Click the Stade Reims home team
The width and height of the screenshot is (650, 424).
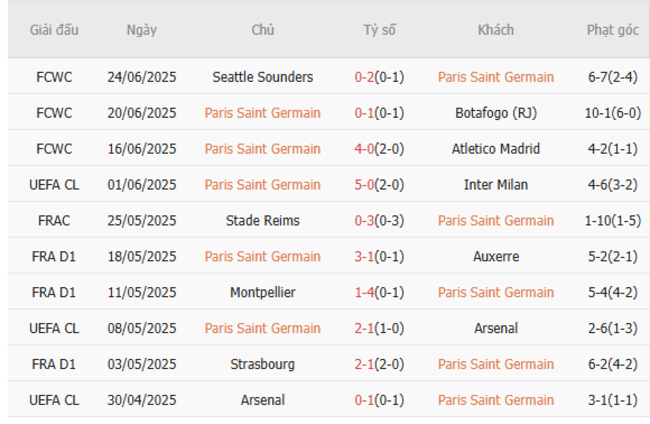pos(262,221)
